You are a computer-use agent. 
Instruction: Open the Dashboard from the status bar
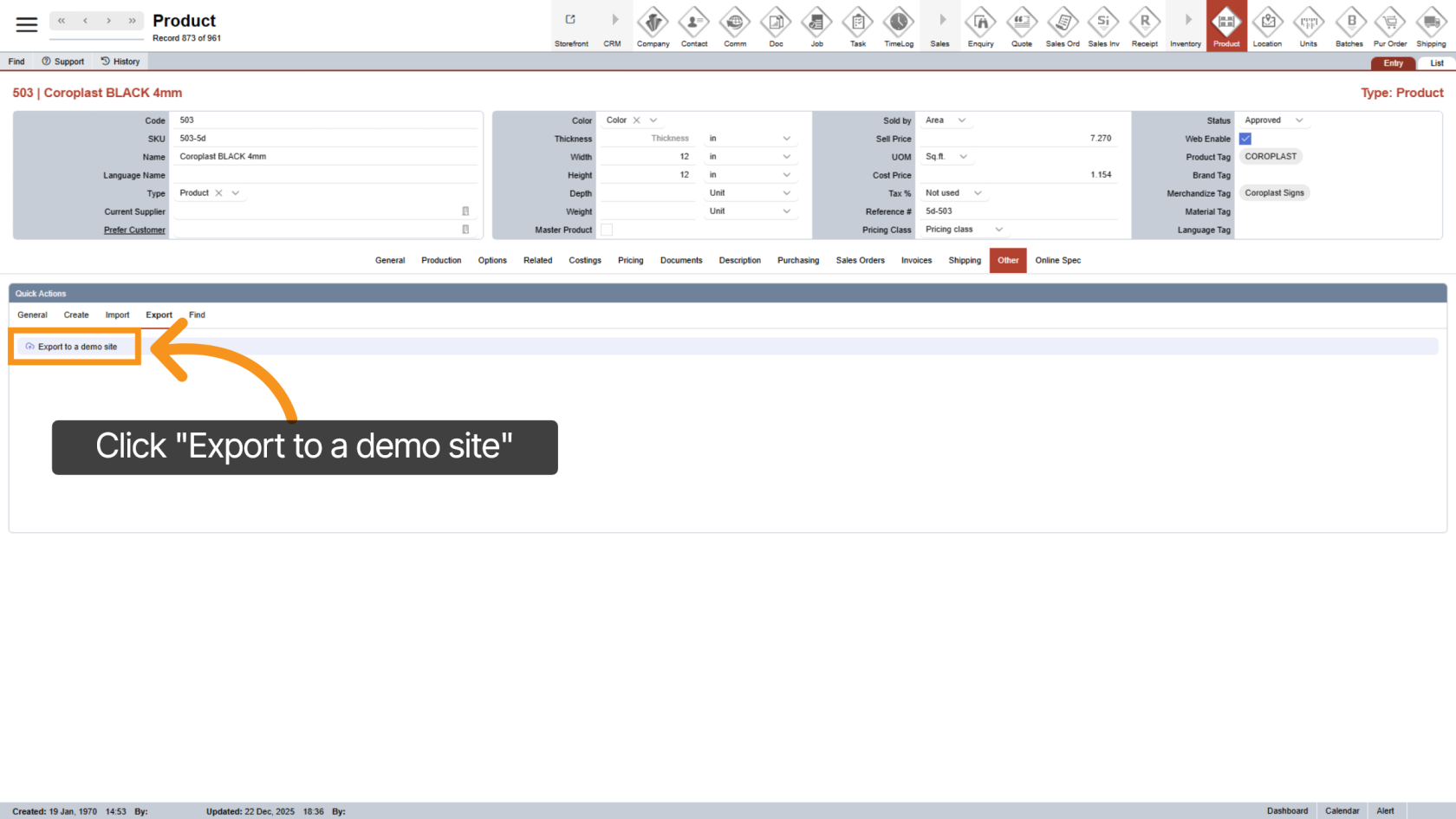1287,810
